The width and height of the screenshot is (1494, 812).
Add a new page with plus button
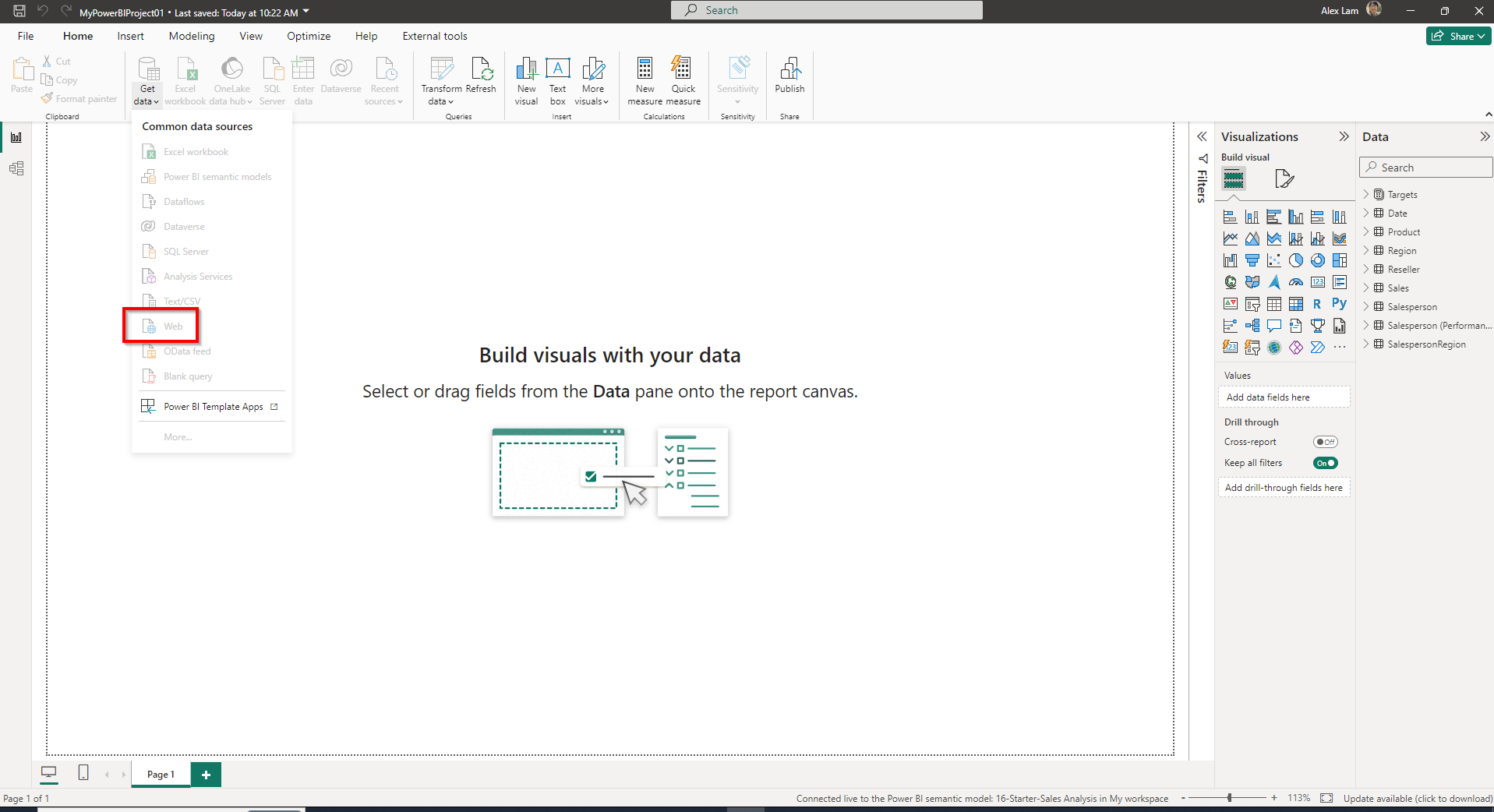point(207,775)
